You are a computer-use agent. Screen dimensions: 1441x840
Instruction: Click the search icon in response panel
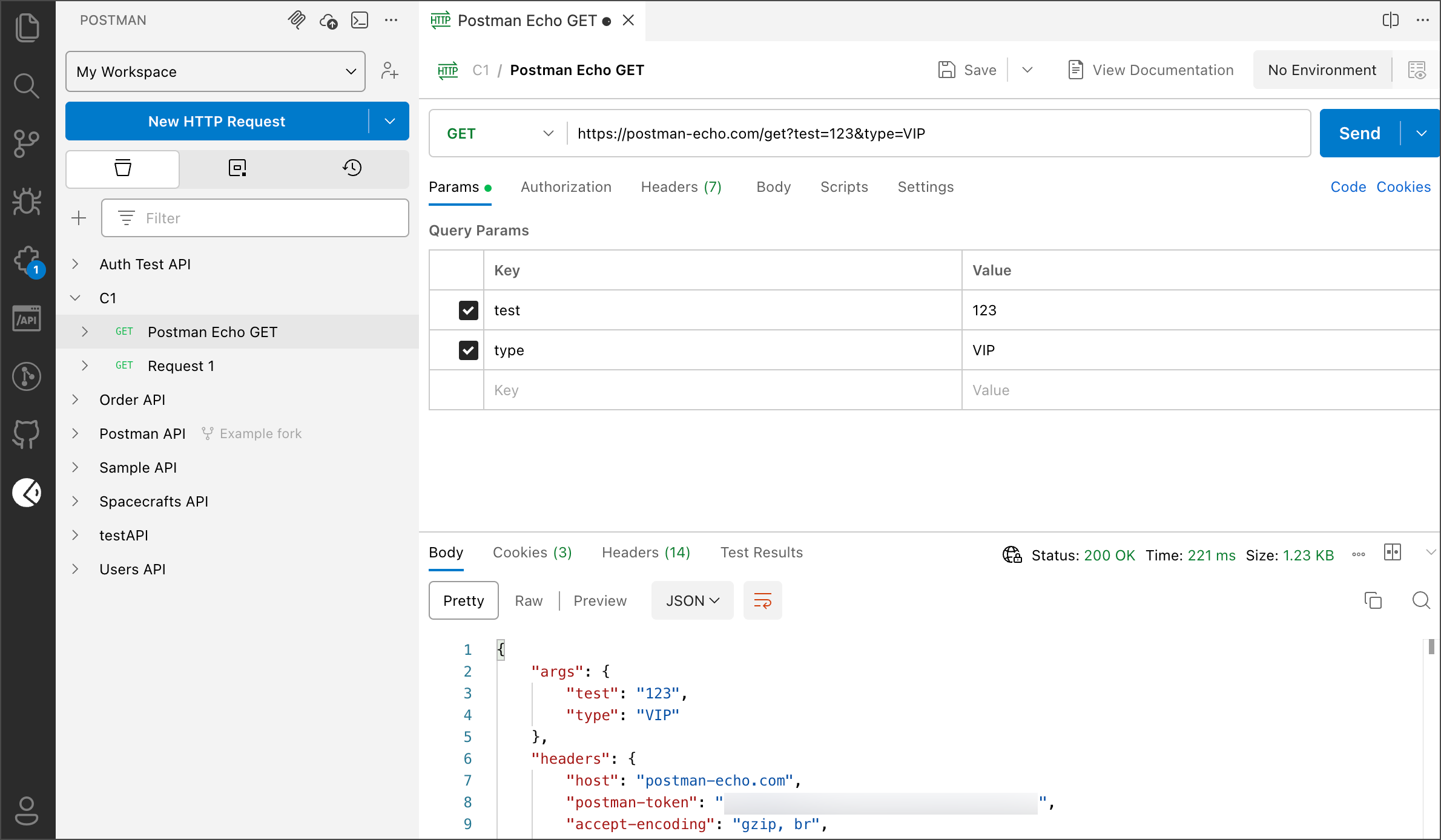pos(1420,600)
